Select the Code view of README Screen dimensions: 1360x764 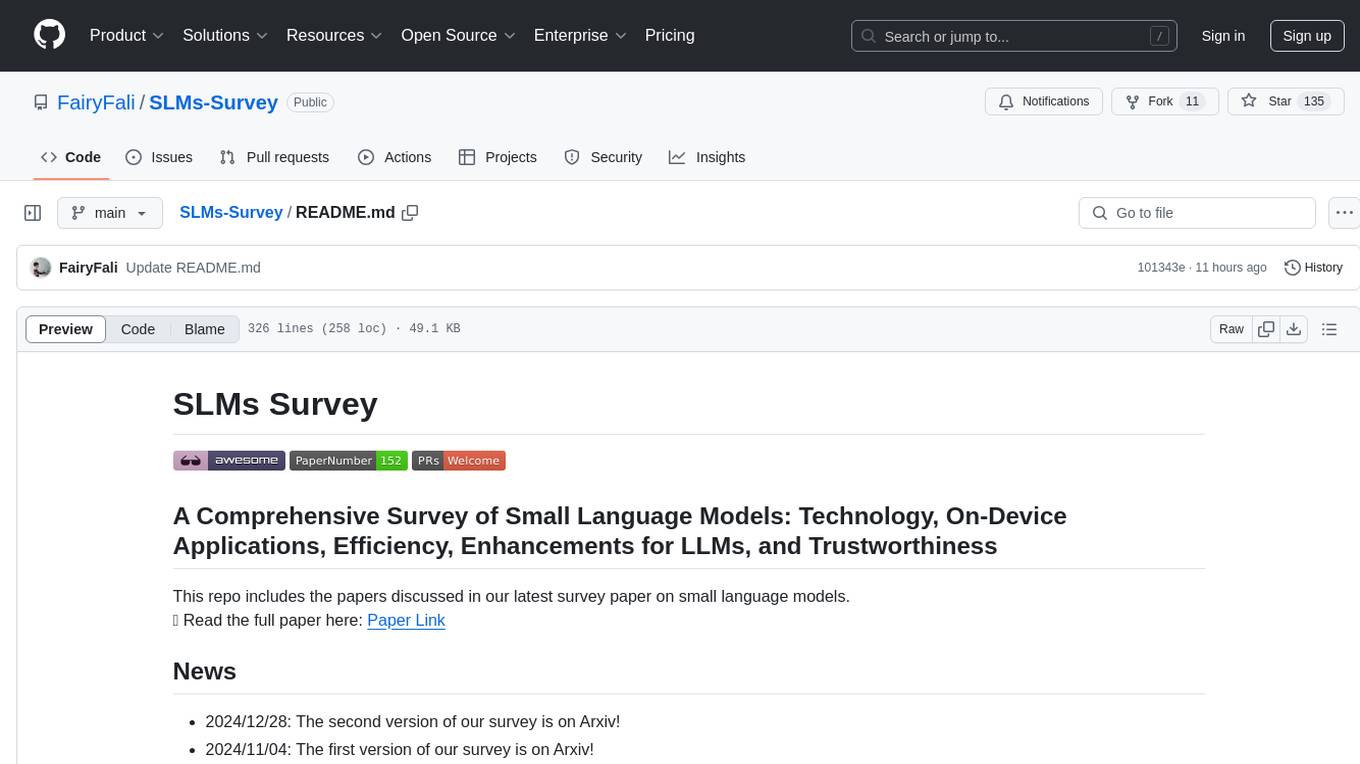pos(138,329)
